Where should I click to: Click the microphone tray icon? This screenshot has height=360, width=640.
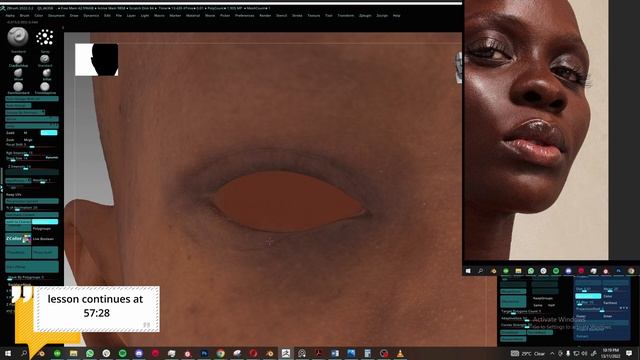tap(568, 353)
